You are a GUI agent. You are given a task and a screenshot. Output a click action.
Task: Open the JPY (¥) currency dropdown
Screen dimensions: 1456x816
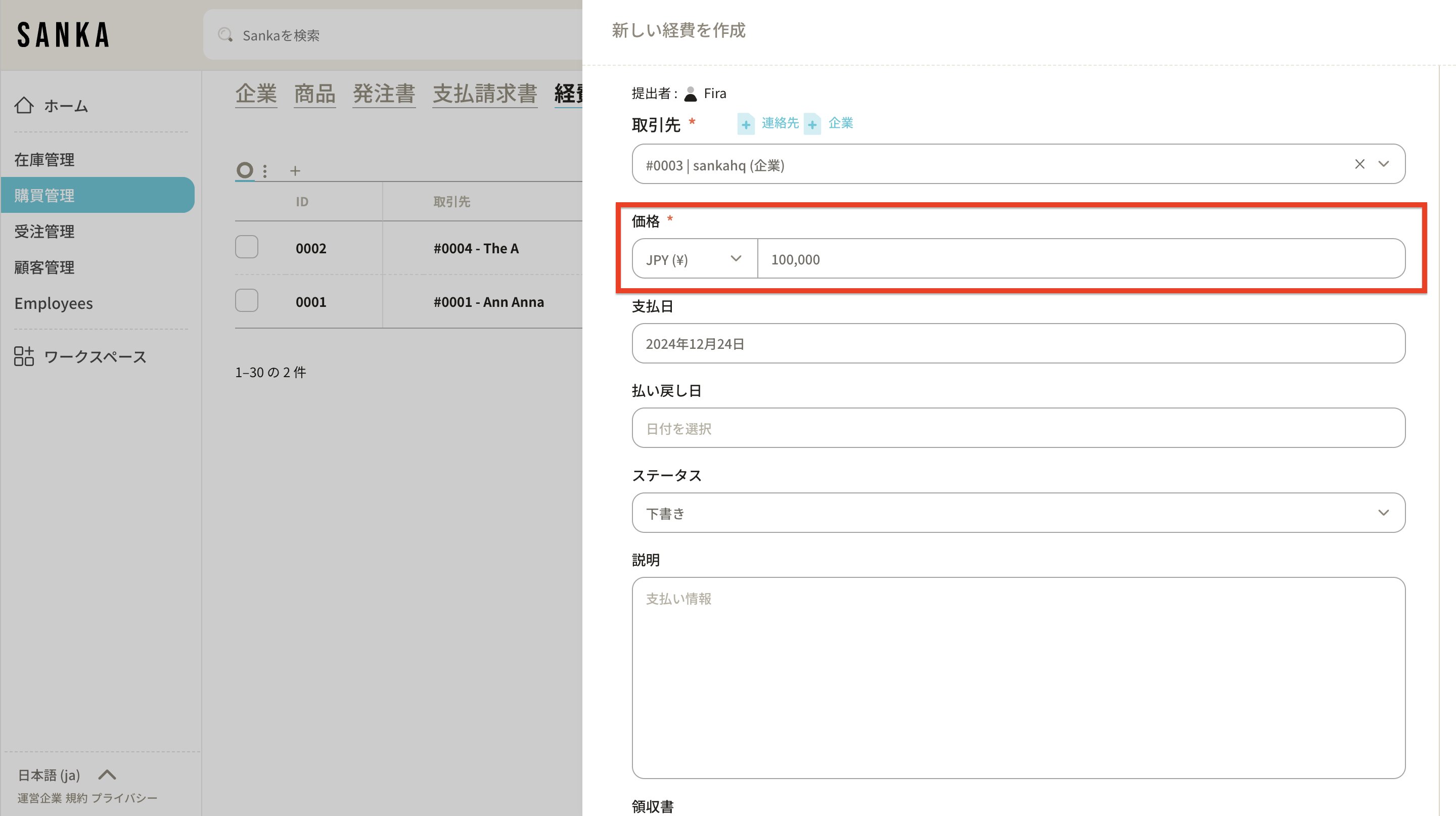(694, 259)
